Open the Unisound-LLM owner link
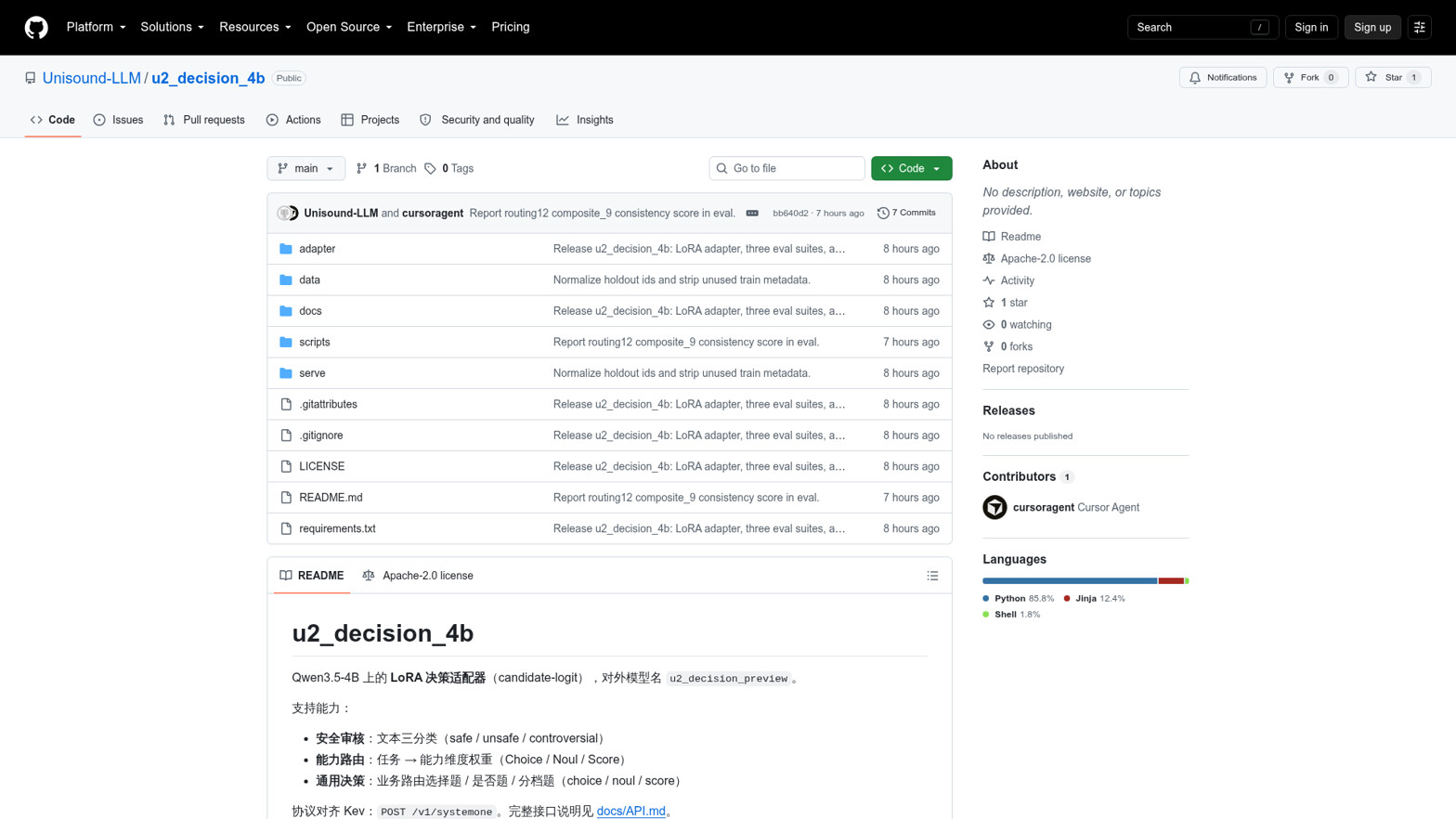The image size is (1456, 819). 91,78
